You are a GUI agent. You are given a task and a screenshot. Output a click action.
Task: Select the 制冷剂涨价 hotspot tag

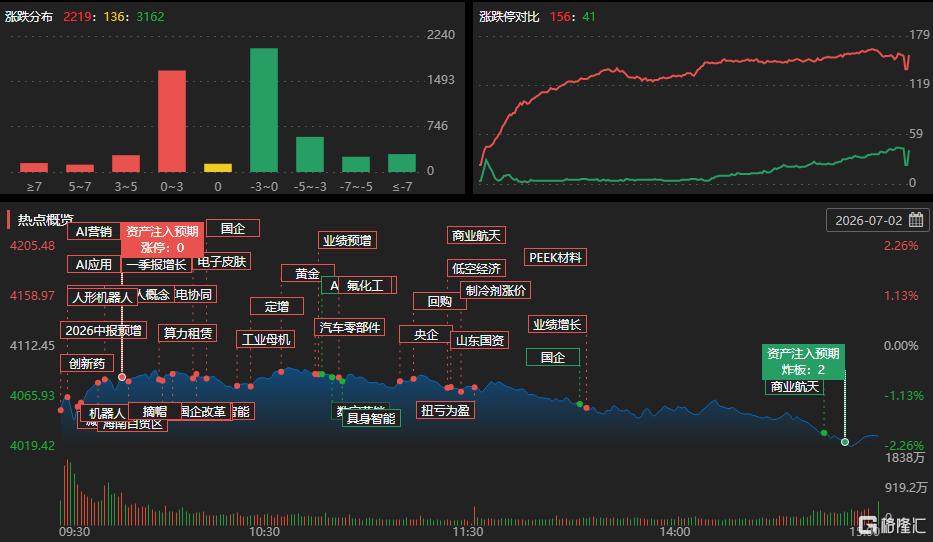pyautogui.click(x=495, y=290)
